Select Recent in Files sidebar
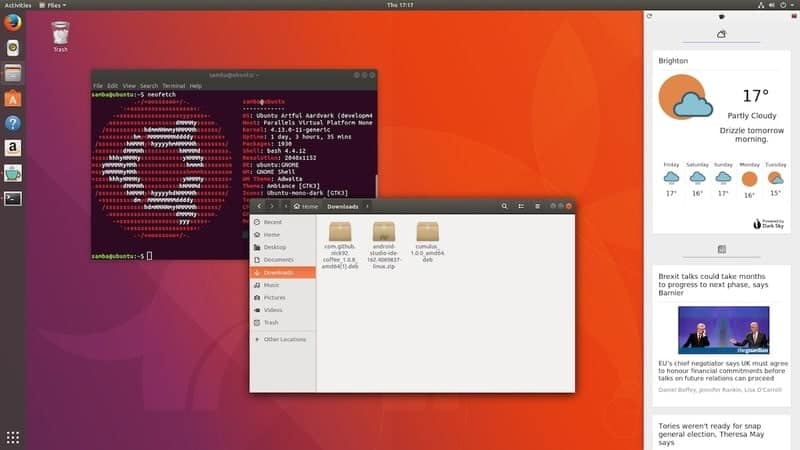This screenshot has width=800, height=450. [x=283, y=222]
